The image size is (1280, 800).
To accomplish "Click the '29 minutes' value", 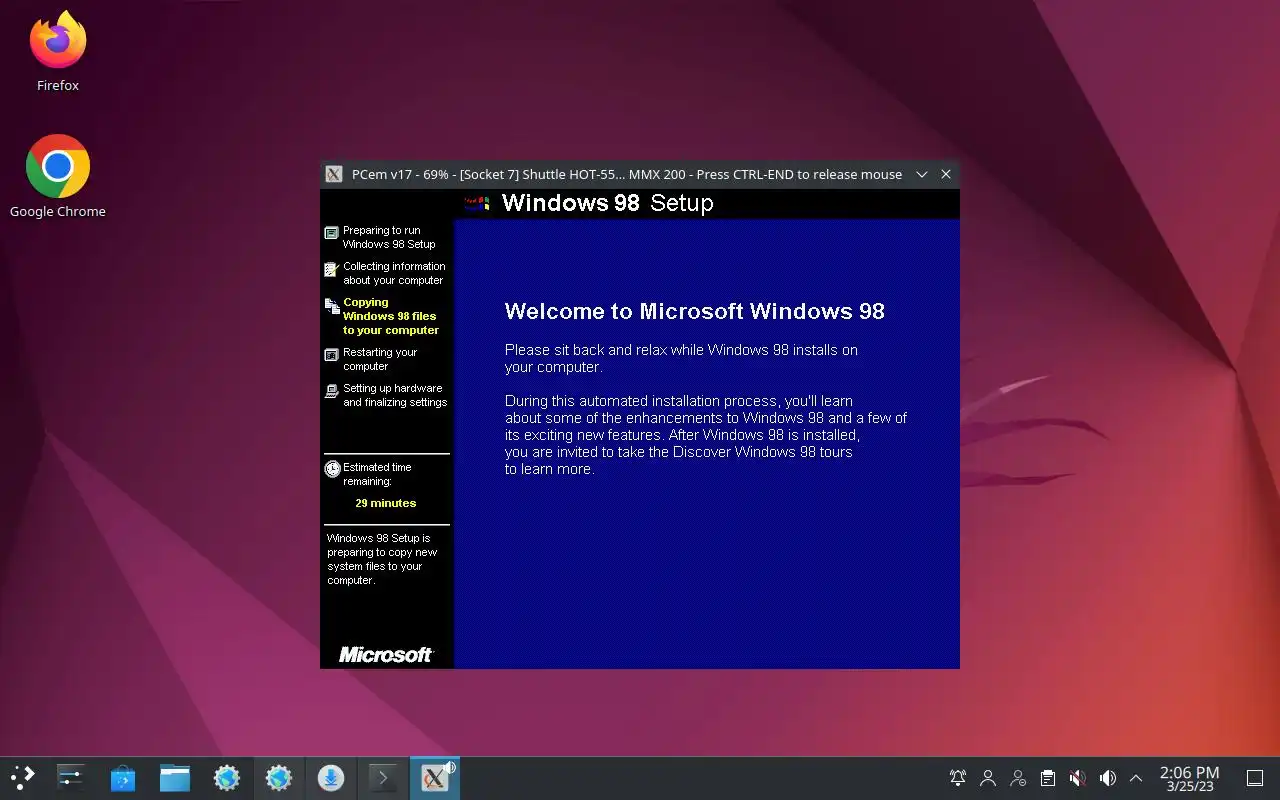I will coord(386,503).
